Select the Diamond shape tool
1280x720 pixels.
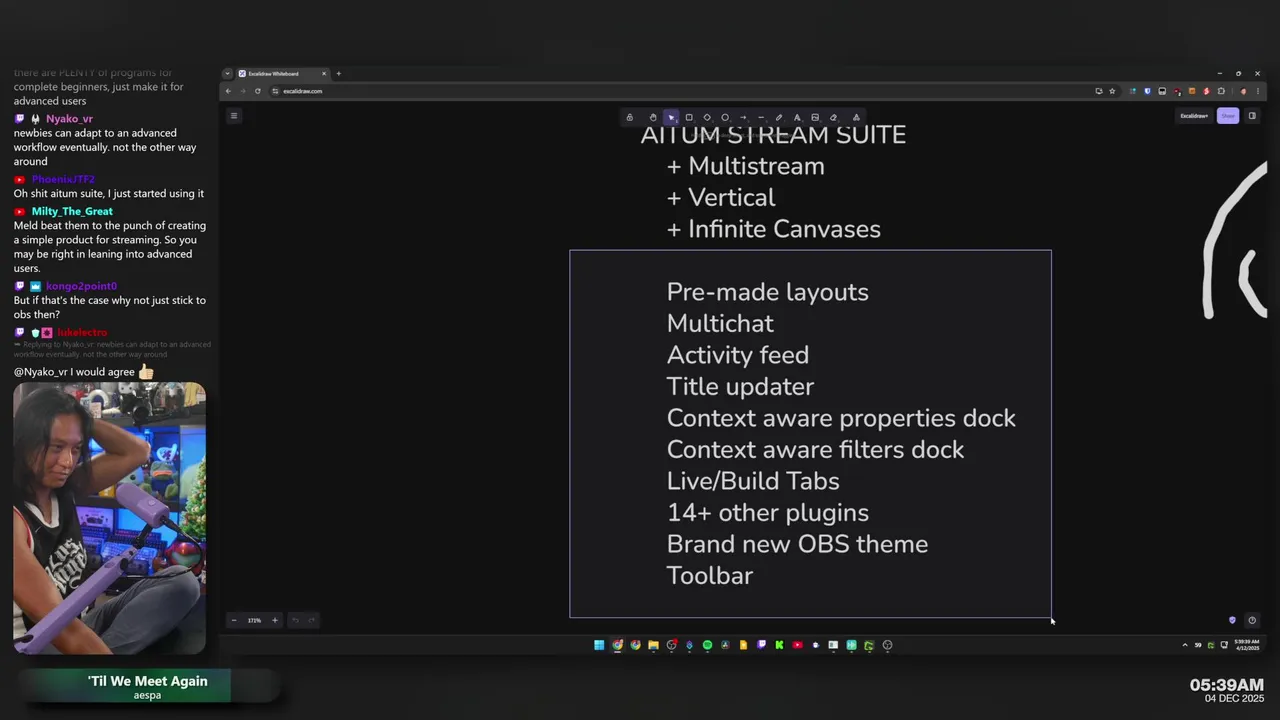pos(707,117)
